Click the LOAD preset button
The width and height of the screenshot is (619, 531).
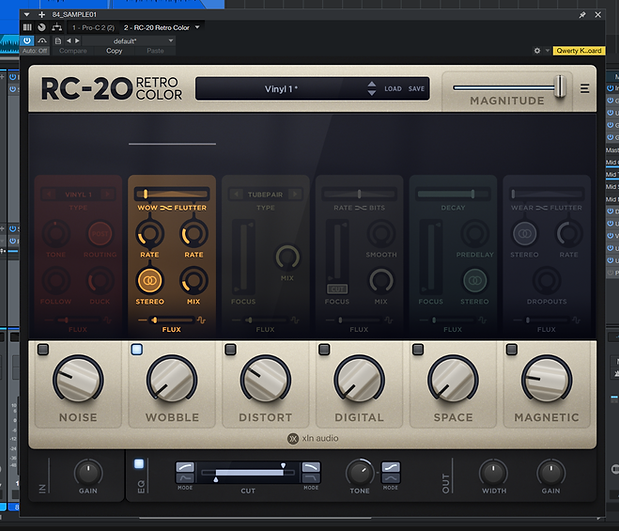click(x=393, y=89)
